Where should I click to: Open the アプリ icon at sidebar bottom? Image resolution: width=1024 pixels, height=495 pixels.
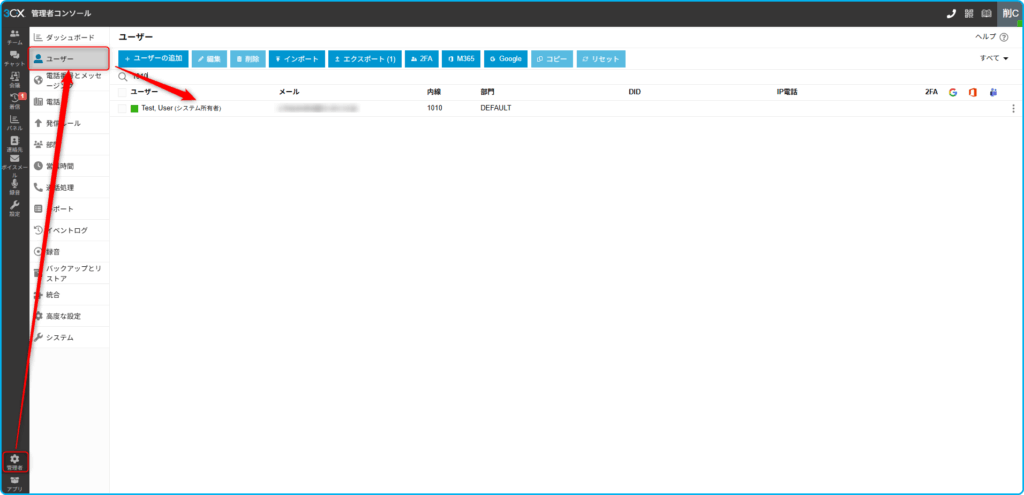14,484
